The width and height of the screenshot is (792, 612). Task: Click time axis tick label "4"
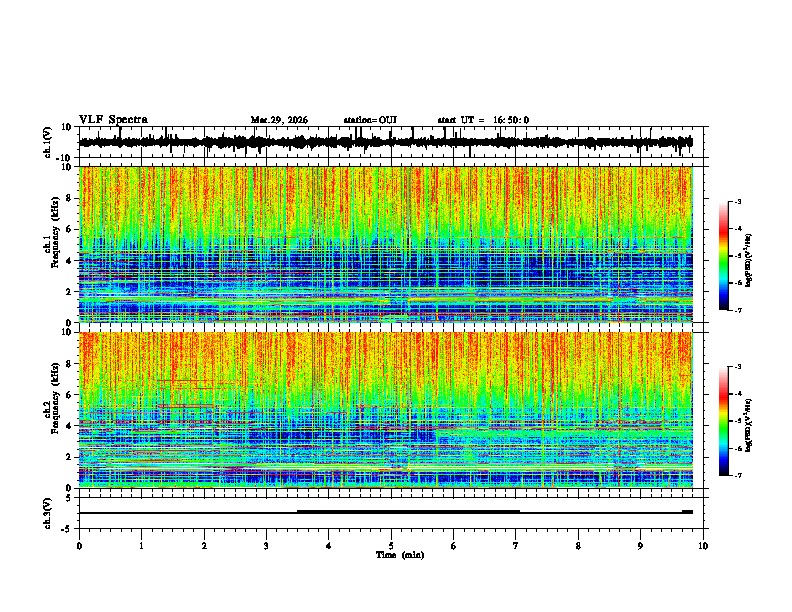(x=329, y=546)
